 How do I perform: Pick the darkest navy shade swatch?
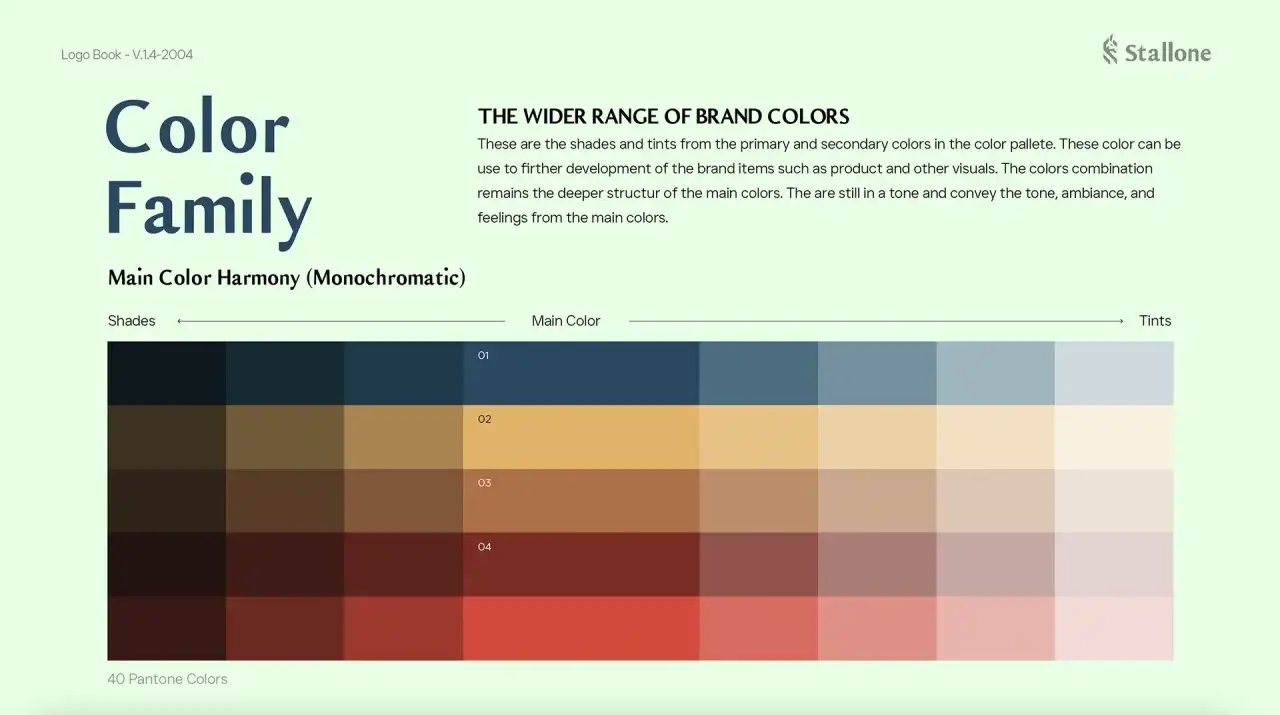pos(167,373)
